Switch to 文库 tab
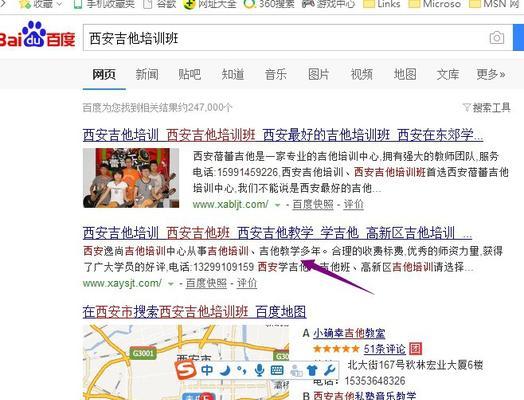 pyautogui.click(x=448, y=74)
